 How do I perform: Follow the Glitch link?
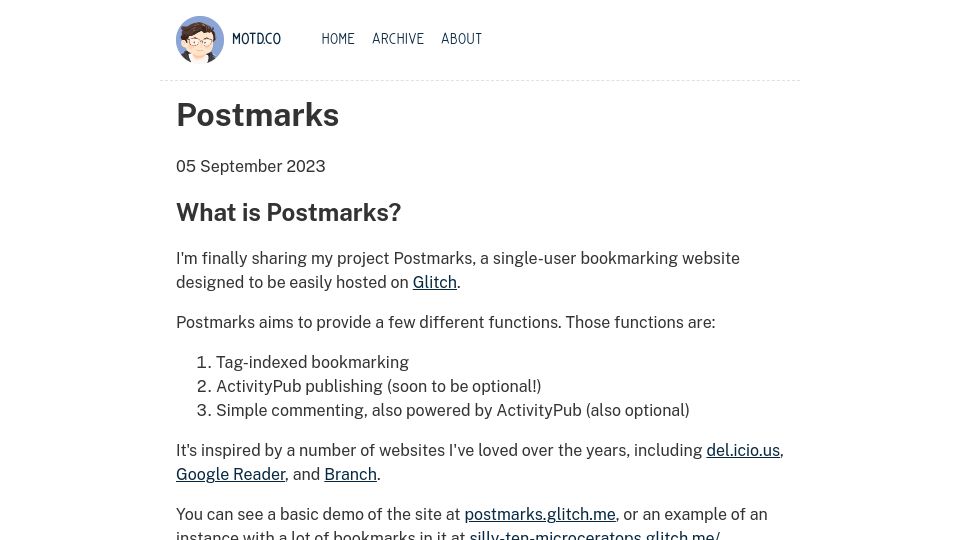(x=435, y=282)
